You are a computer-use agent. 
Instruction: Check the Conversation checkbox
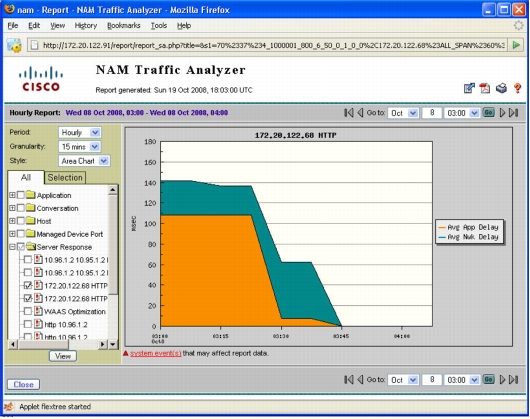[x=21, y=208]
